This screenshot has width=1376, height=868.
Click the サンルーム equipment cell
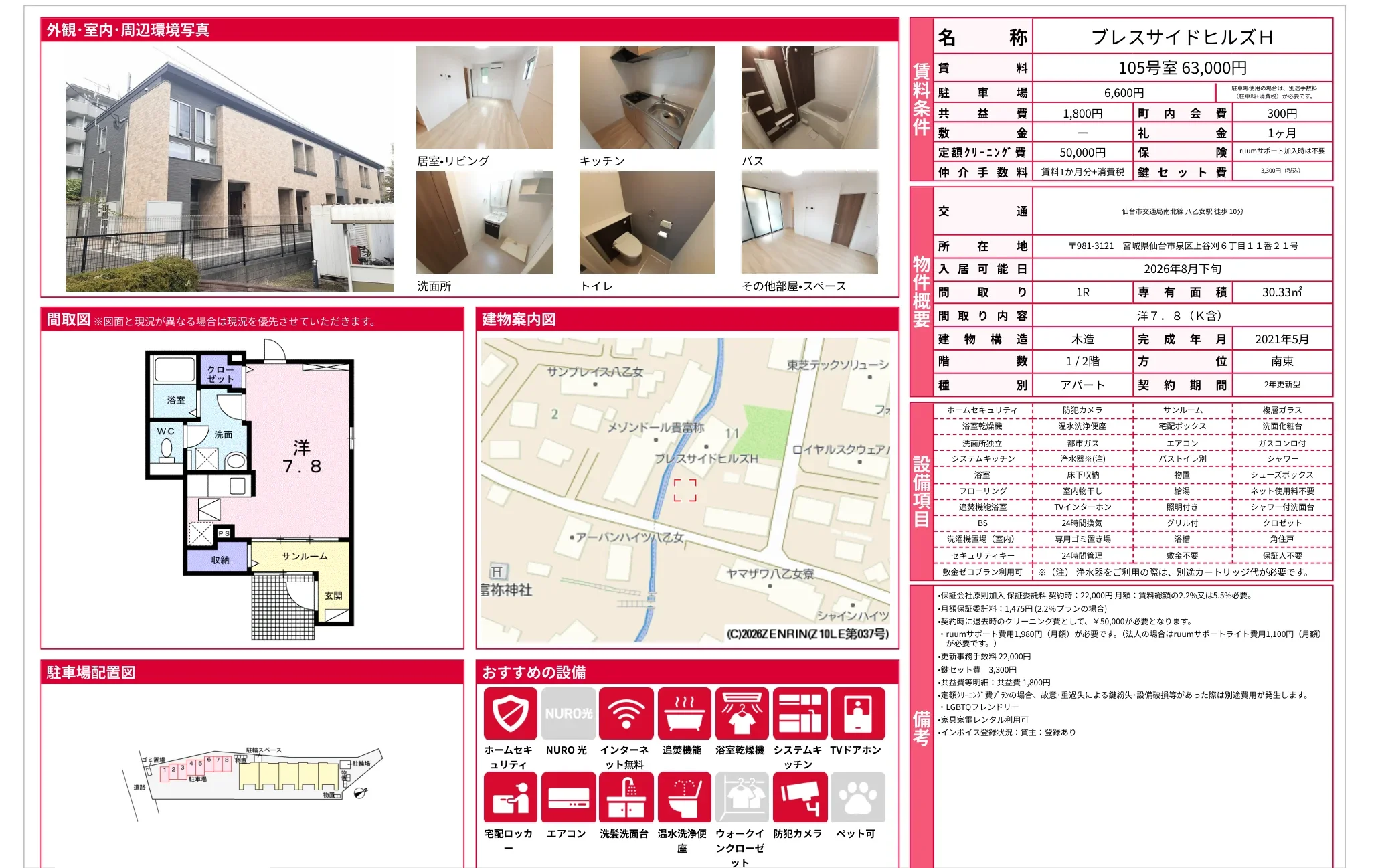(1182, 410)
